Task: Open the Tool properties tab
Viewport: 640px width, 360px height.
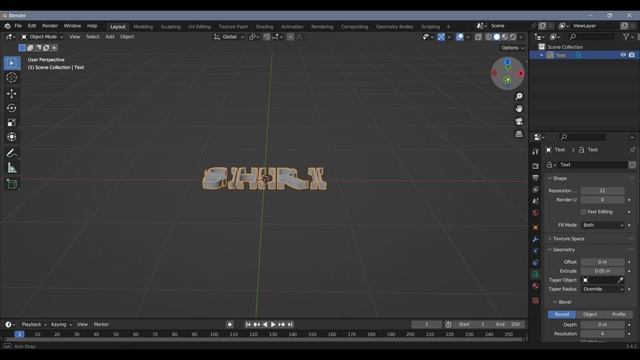Action: coord(536,151)
